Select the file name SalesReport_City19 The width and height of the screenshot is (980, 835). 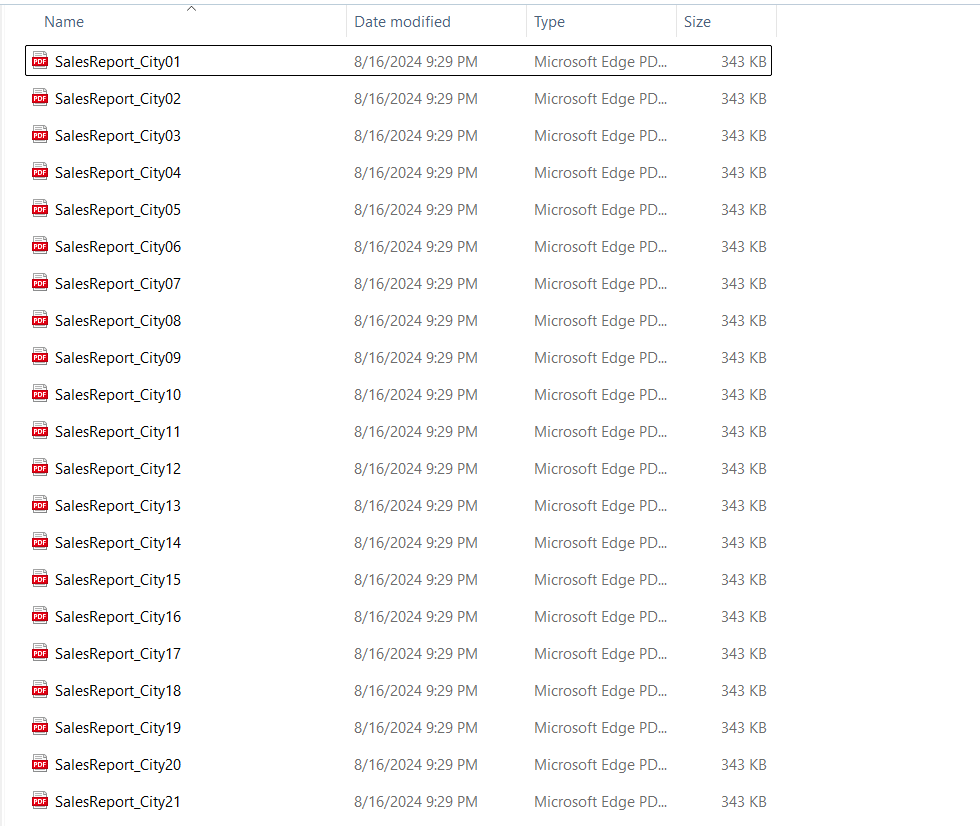[x=118, y=728]
